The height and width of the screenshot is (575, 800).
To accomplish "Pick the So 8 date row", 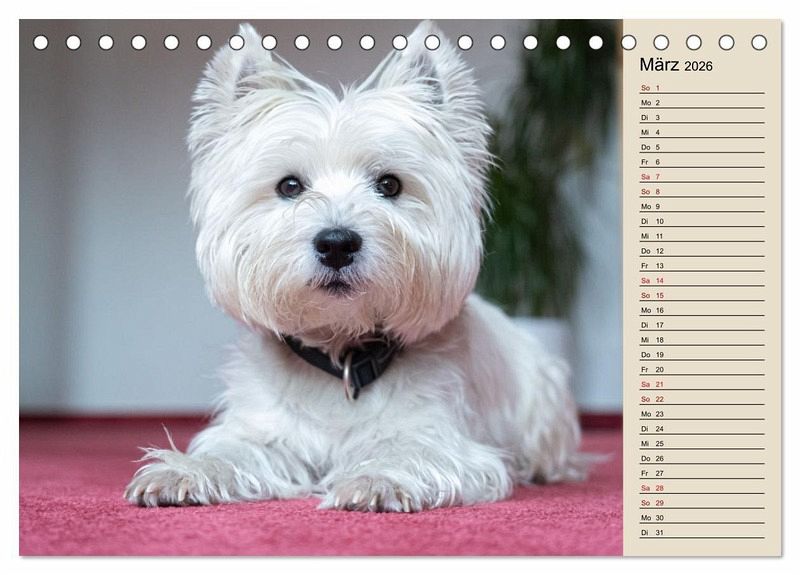I will [x=701, y=192].
